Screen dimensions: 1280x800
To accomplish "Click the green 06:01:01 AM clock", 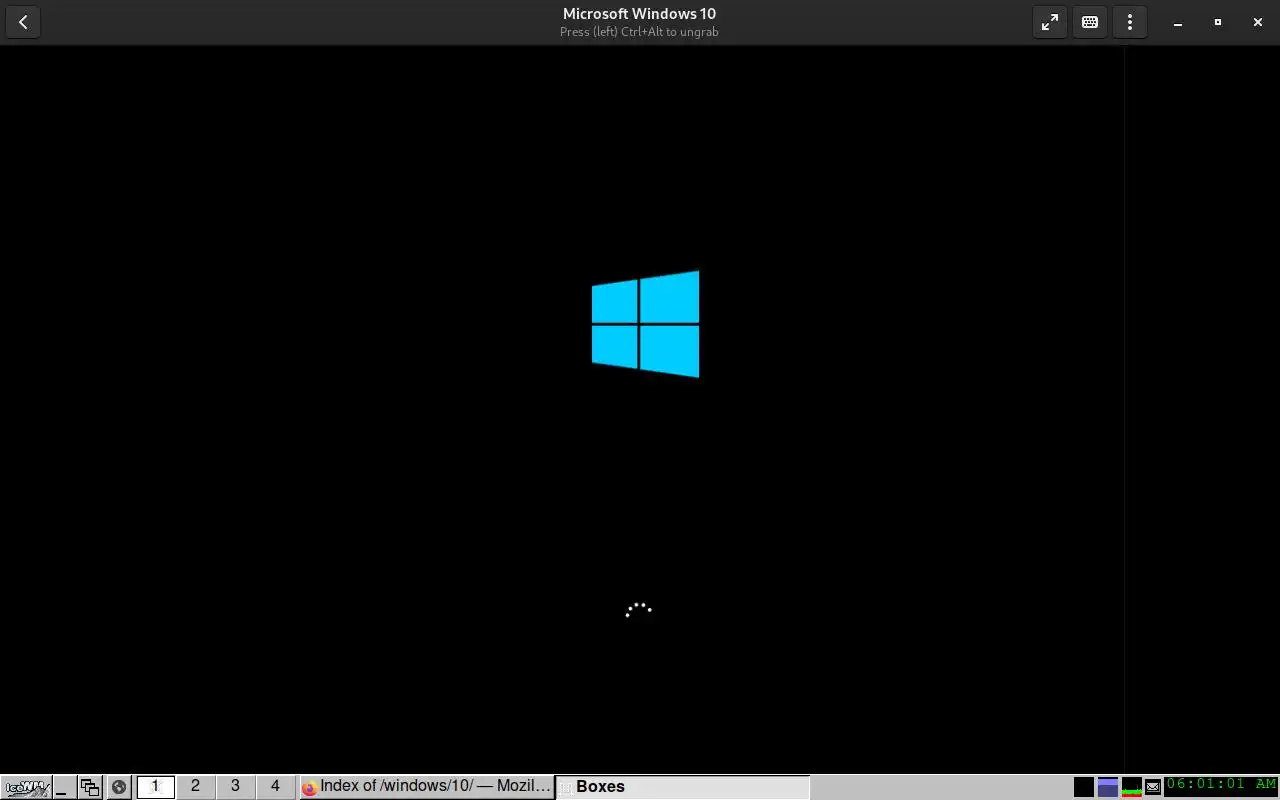I will click(x=1221, y=785).
